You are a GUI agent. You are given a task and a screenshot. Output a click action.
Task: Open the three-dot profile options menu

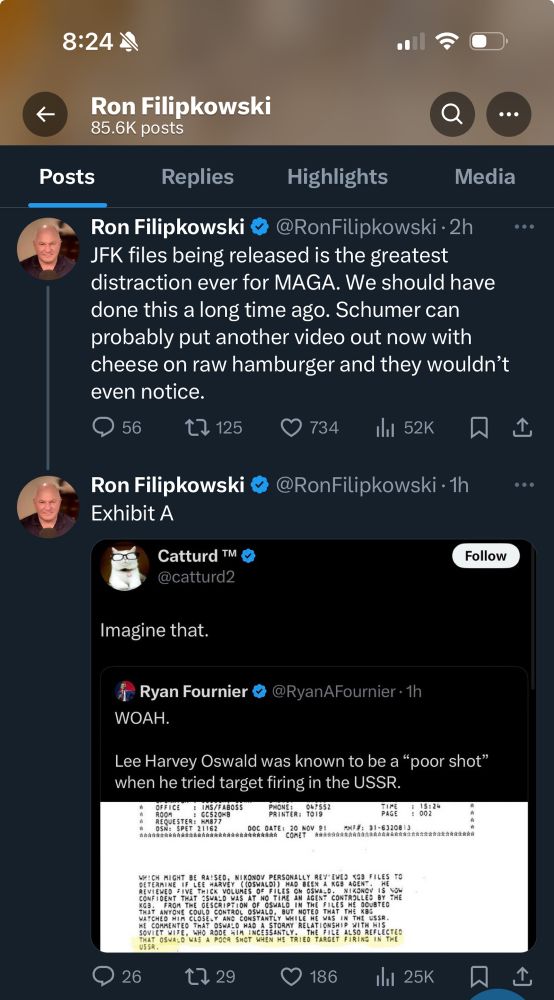509,114
